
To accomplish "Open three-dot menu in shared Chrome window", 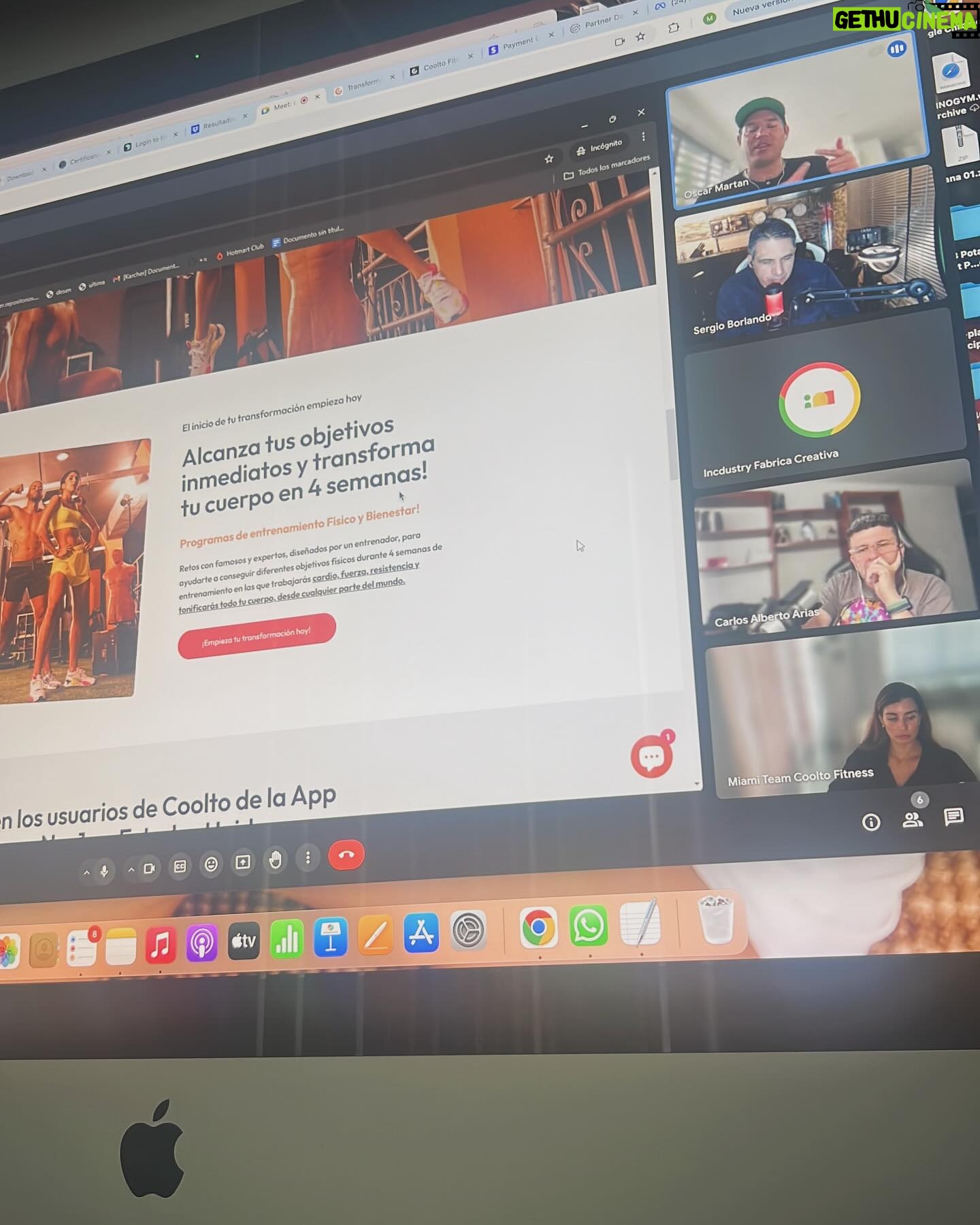I will coord(643,136).
